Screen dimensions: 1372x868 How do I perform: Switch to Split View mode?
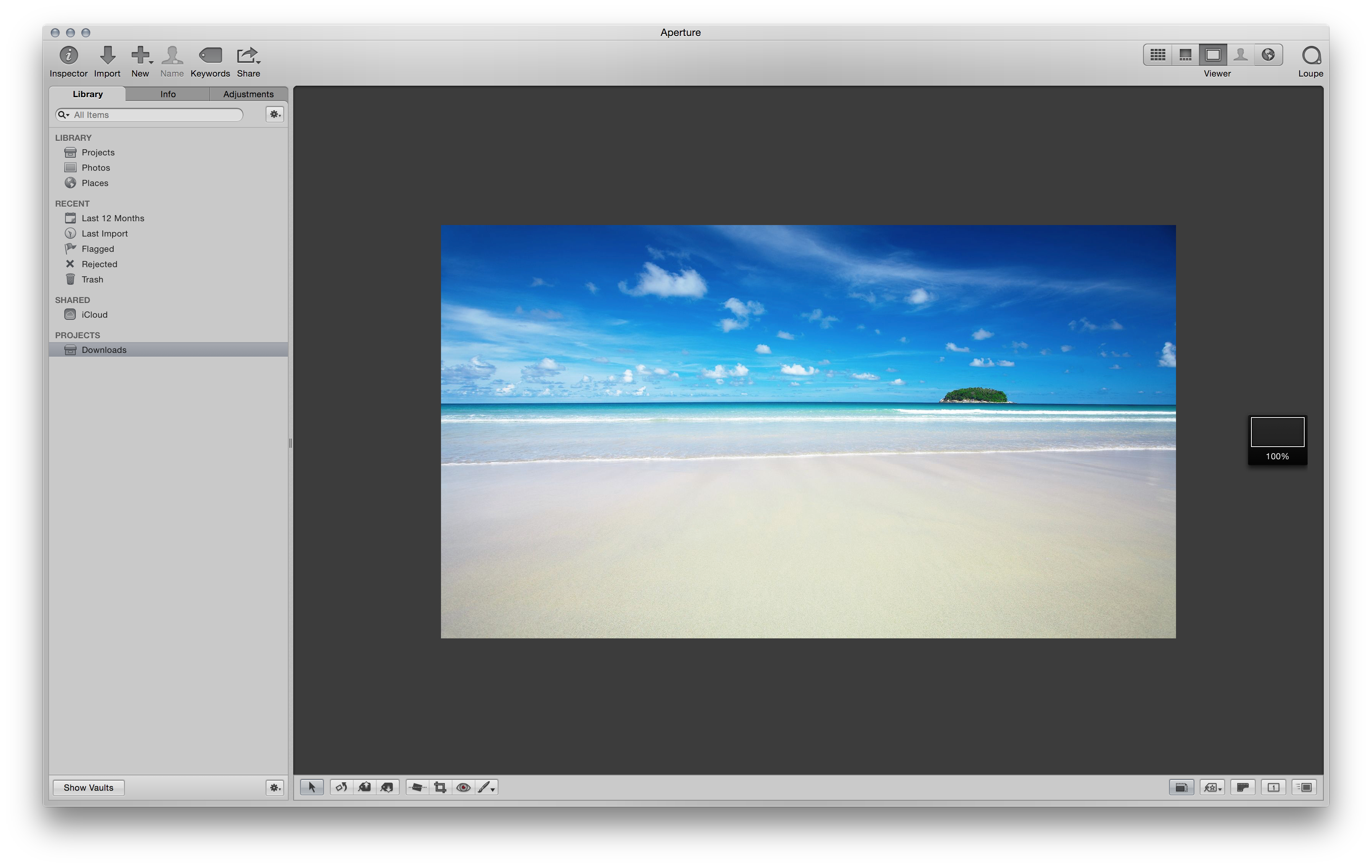[1185, 55]
